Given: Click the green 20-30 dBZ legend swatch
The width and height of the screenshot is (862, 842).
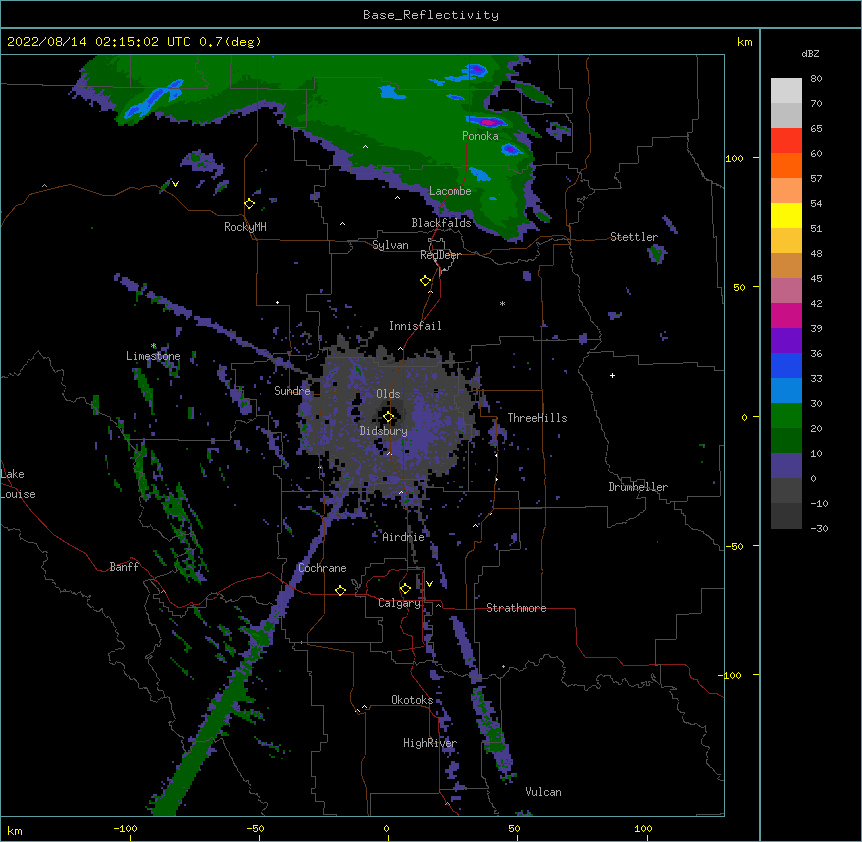Looking at the screenshot, I should pos(786,416).
